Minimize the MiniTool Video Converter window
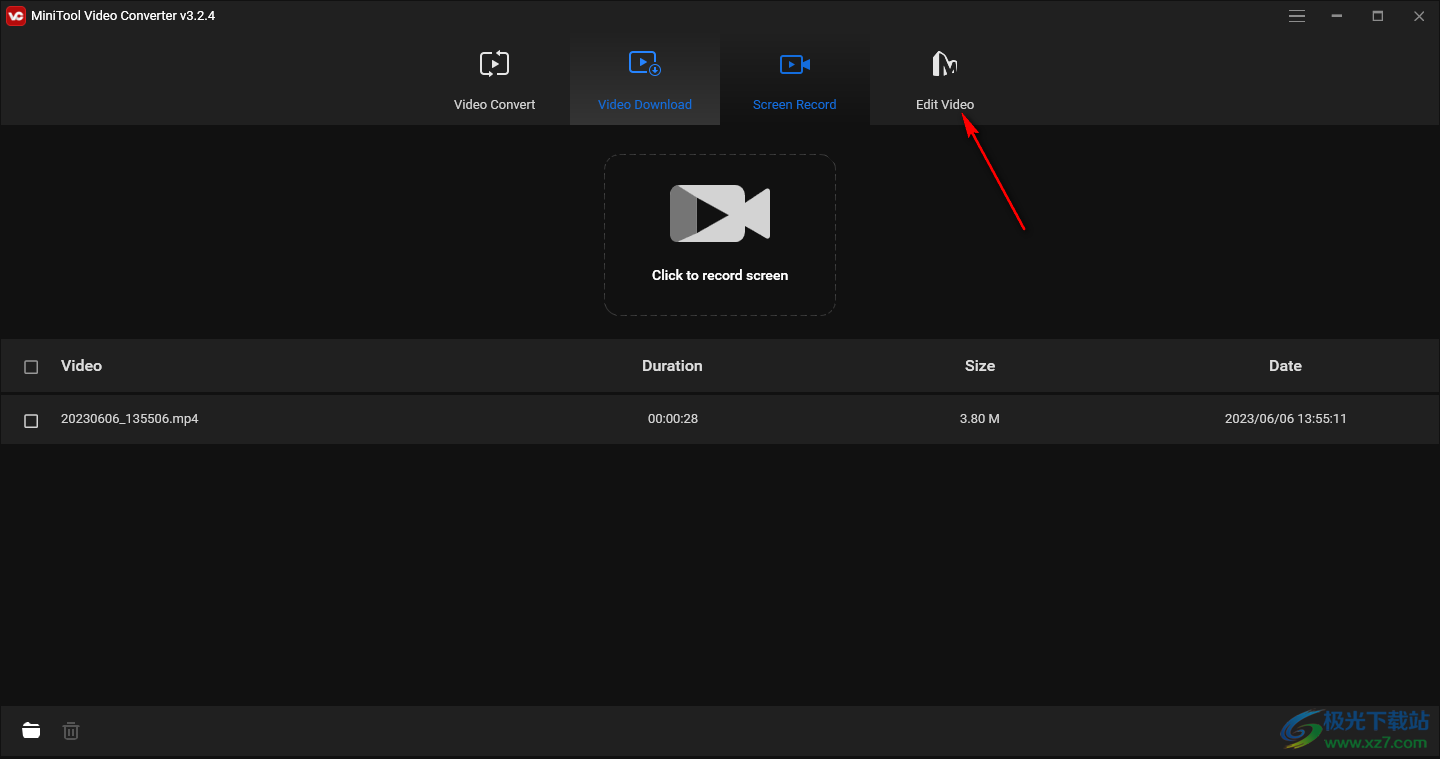The width and height of the screenshot is (1440, 759). 1337,16
